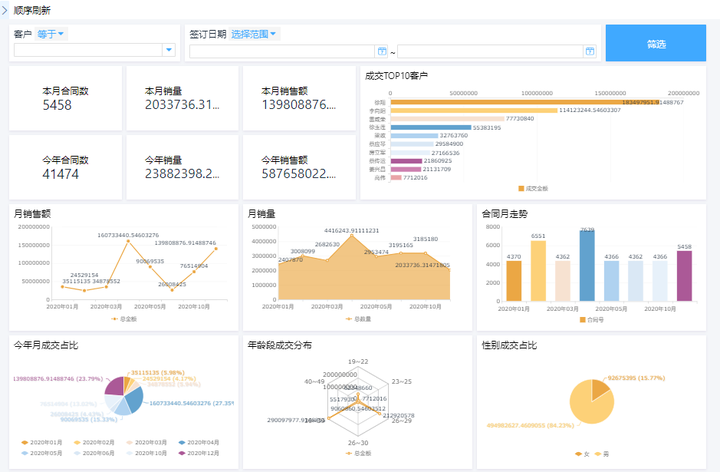This screenshot has width=720, height=472.
Task: Select the 今年销售额 card
Action: 299,167
